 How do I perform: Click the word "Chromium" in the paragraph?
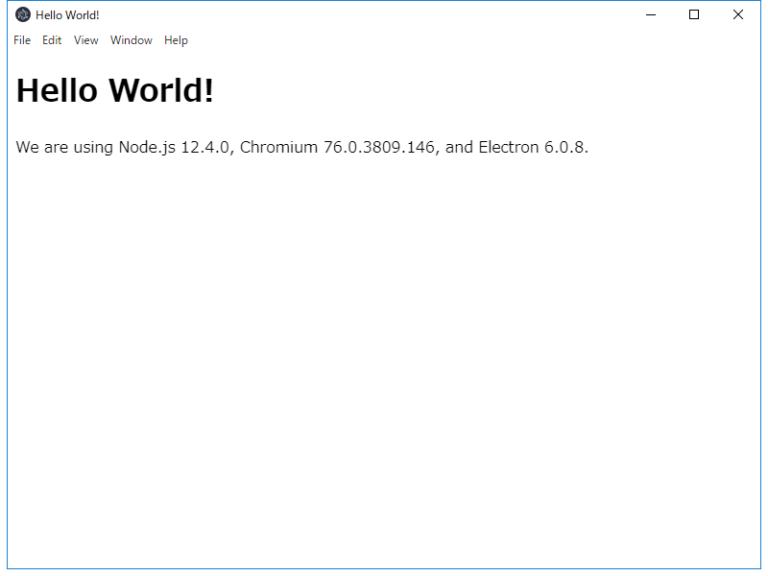pyautogui.click(x=279, y=147)
